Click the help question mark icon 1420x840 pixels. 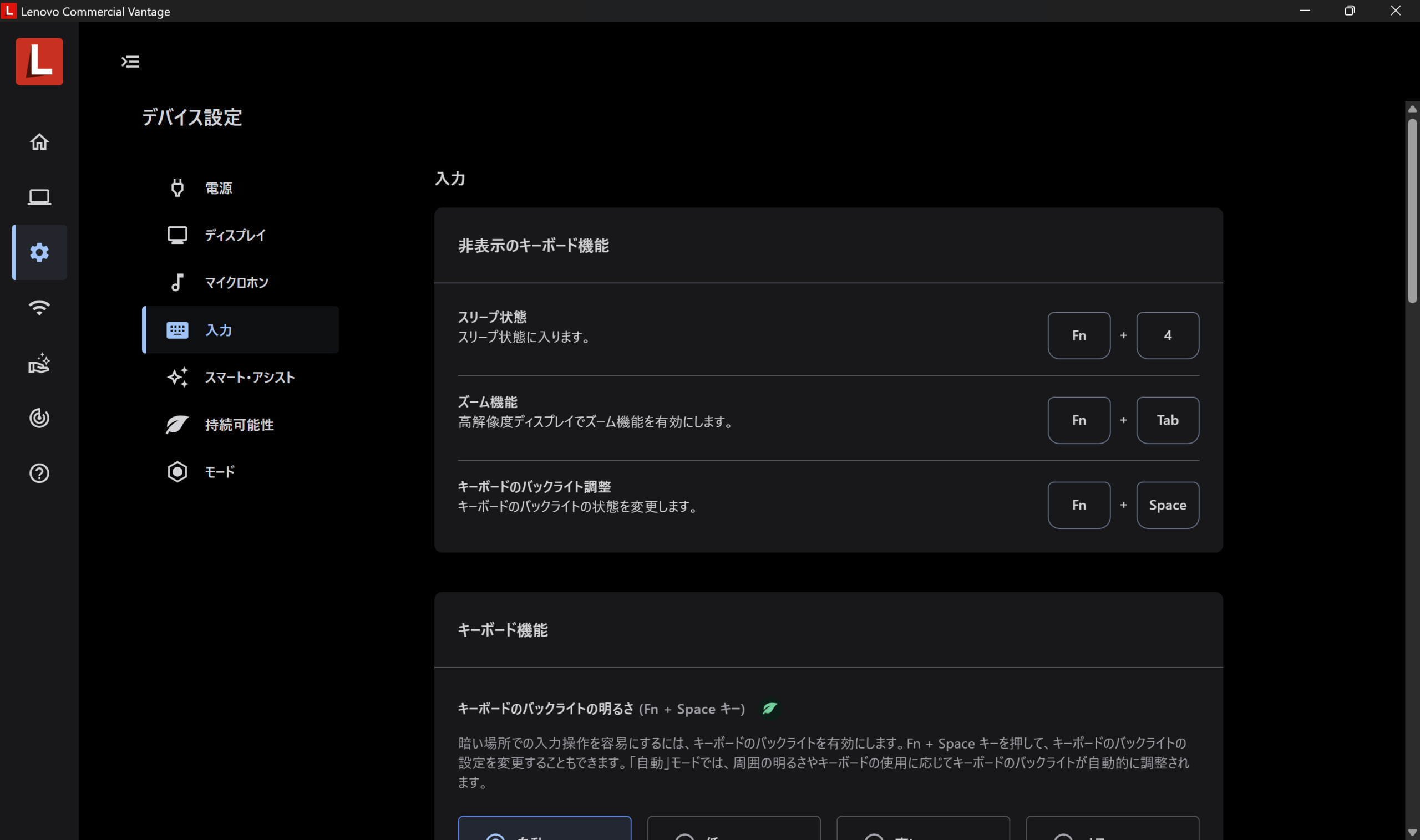[39, 473]
